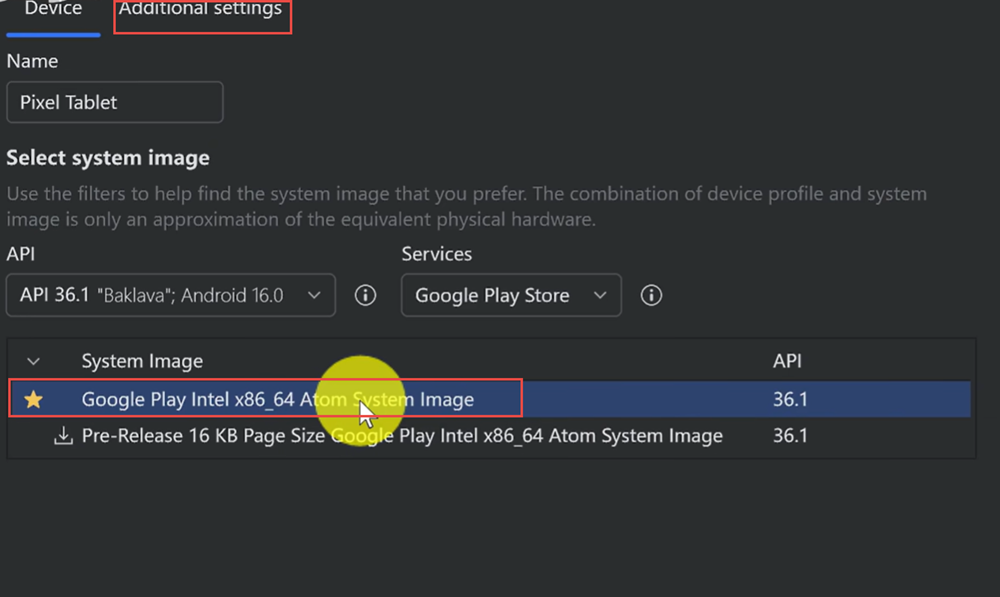Click the download icon for the Pre-Release image

pos(63,436)
